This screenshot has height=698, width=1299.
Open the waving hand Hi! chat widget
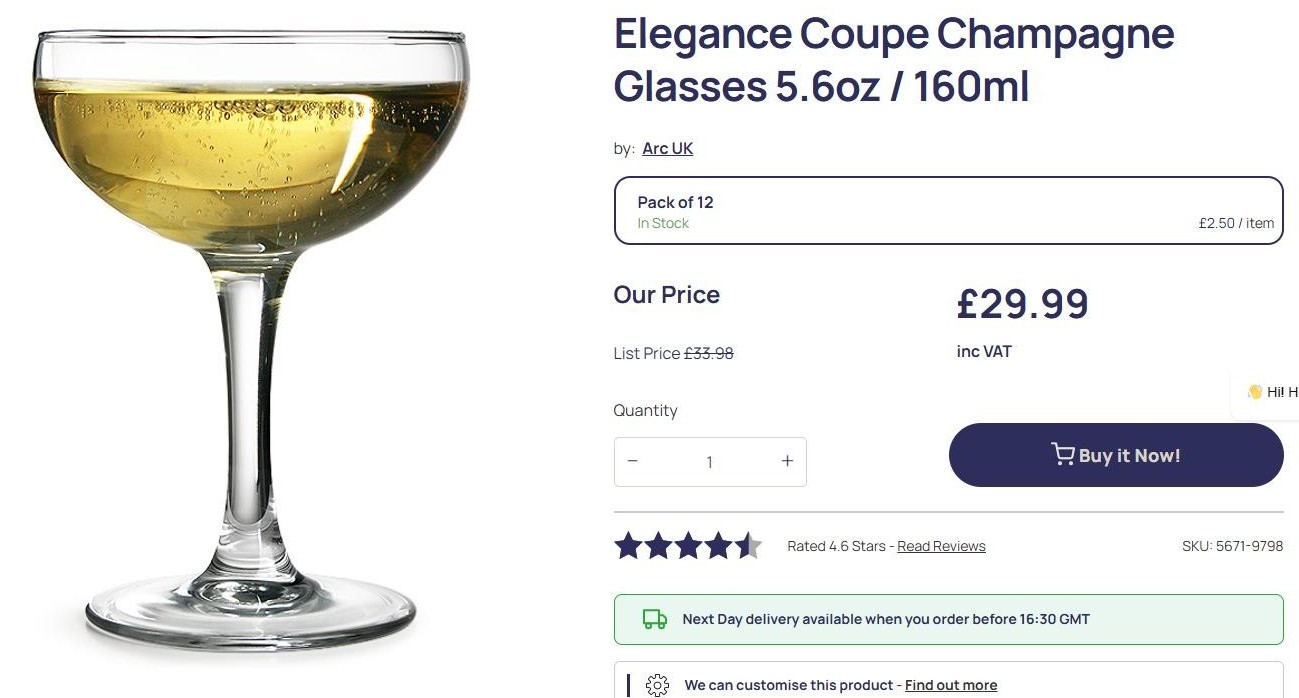tap(1270, 392)
